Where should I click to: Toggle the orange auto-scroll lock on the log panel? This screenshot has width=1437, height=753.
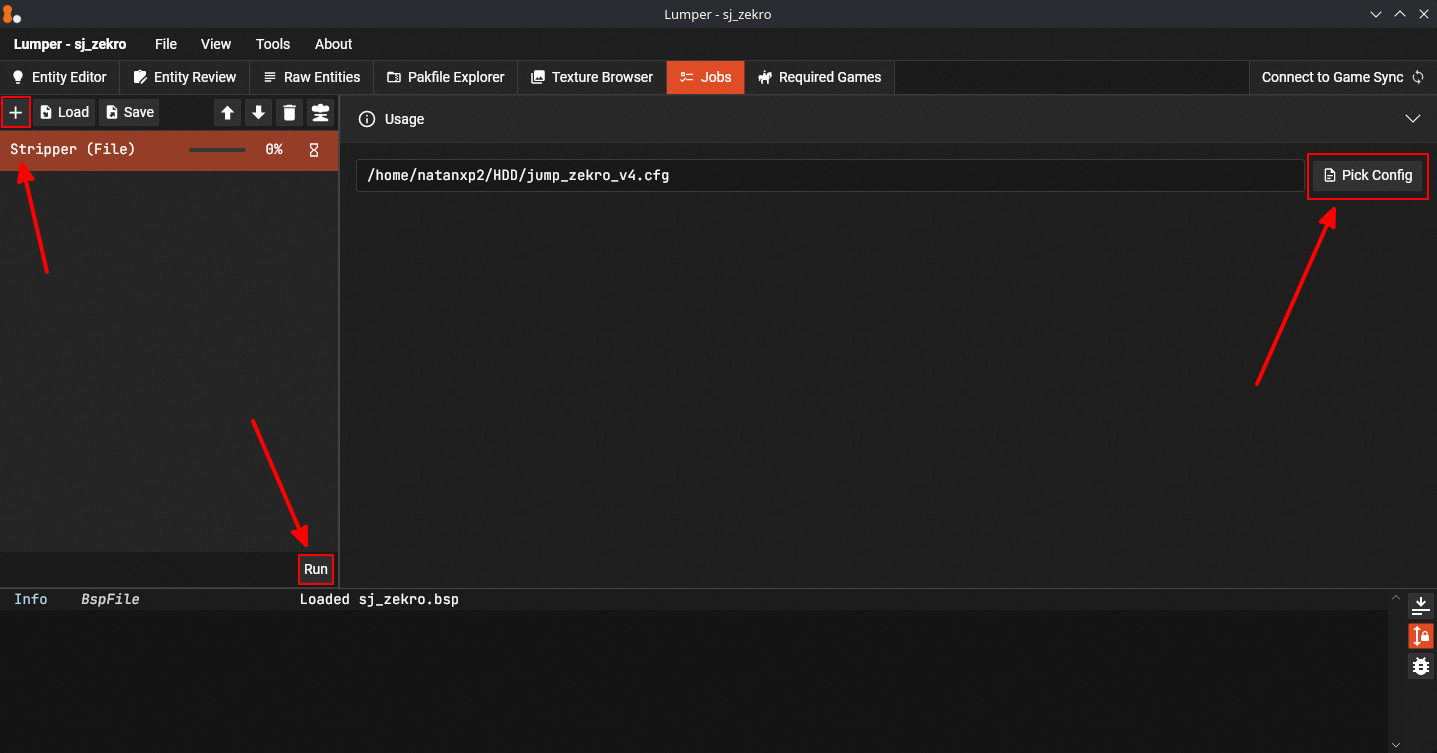click(1421, 636)
